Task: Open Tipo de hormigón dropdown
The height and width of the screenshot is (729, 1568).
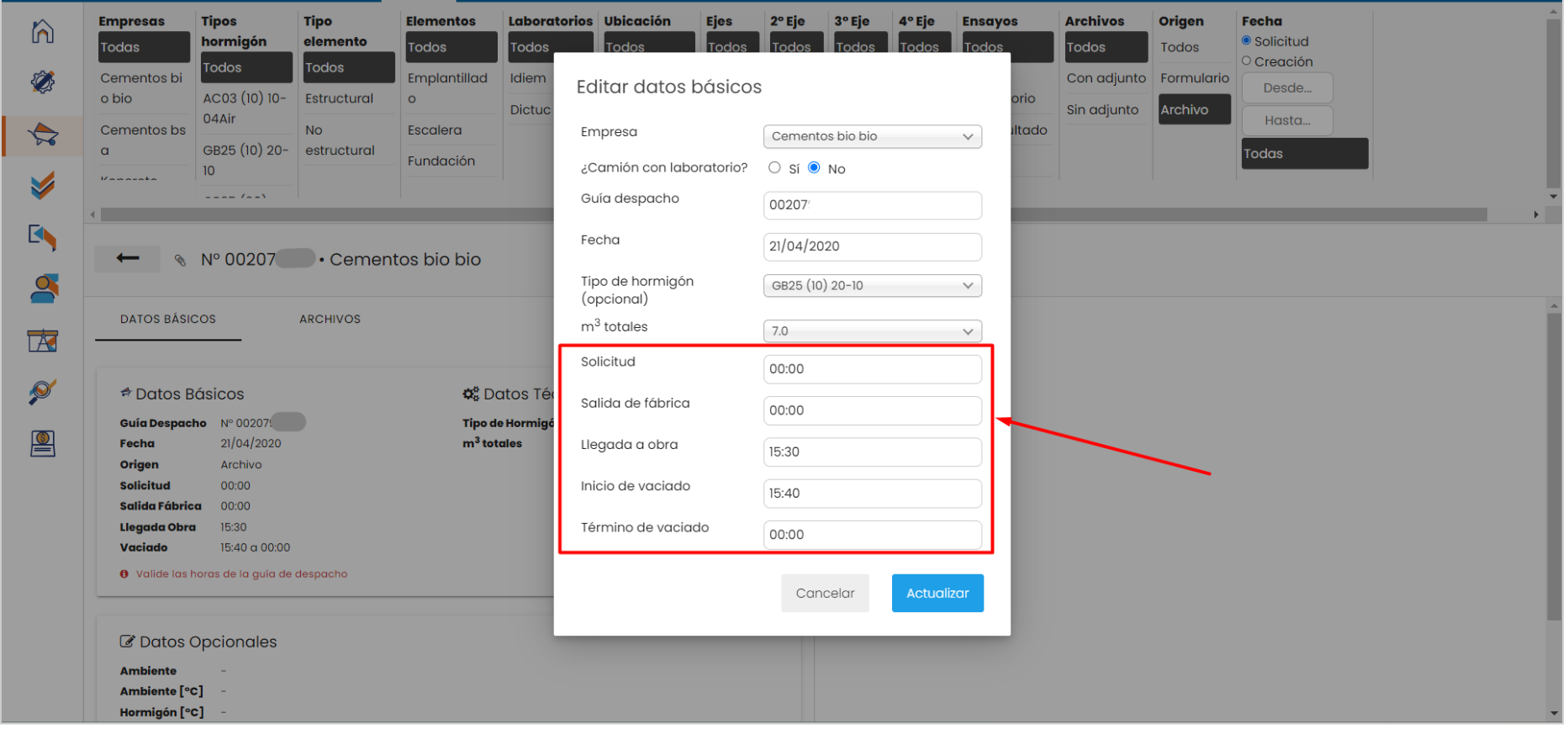Action: (873, 286)
